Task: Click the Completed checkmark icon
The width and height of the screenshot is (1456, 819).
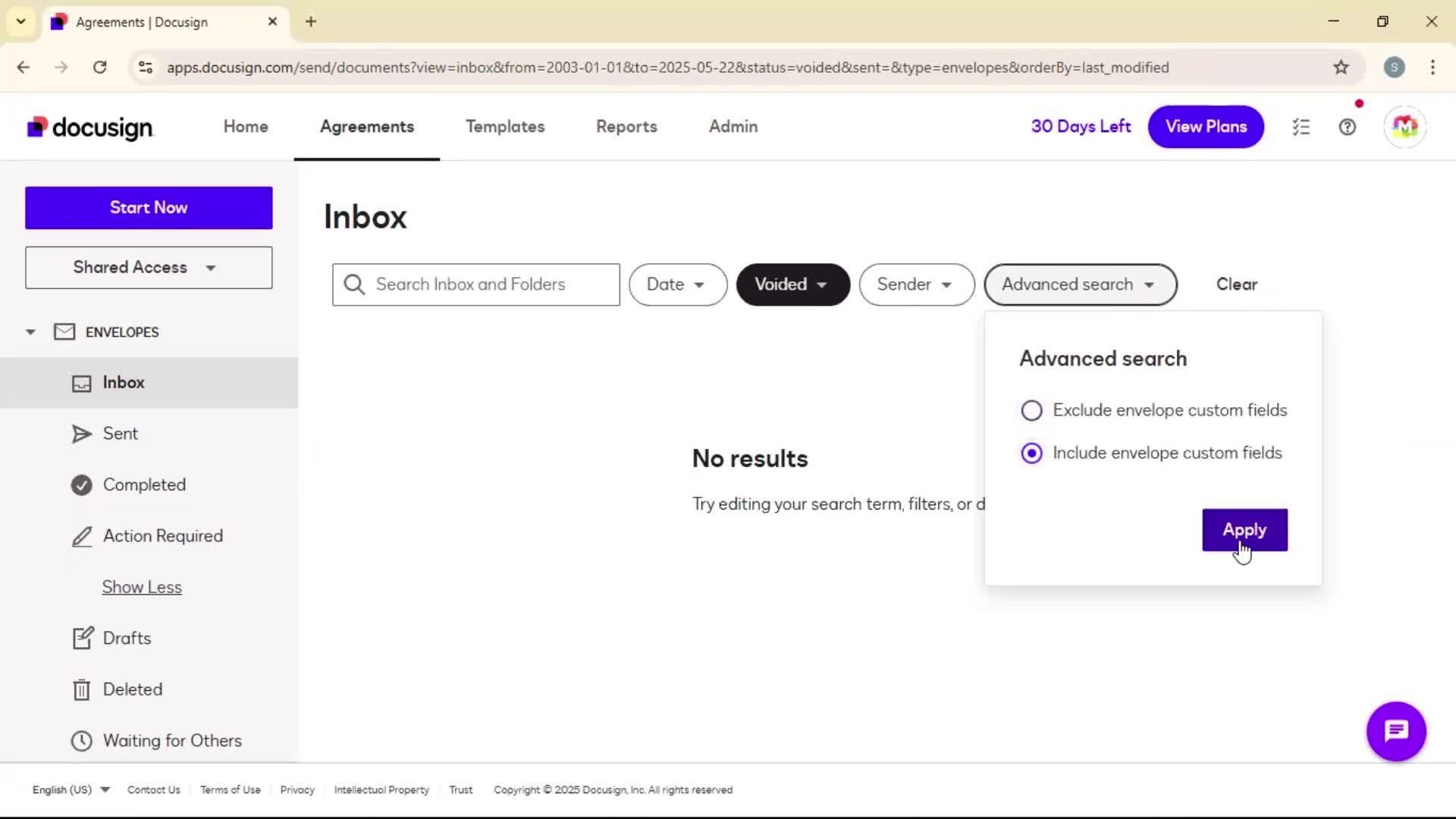Action: 82,485
